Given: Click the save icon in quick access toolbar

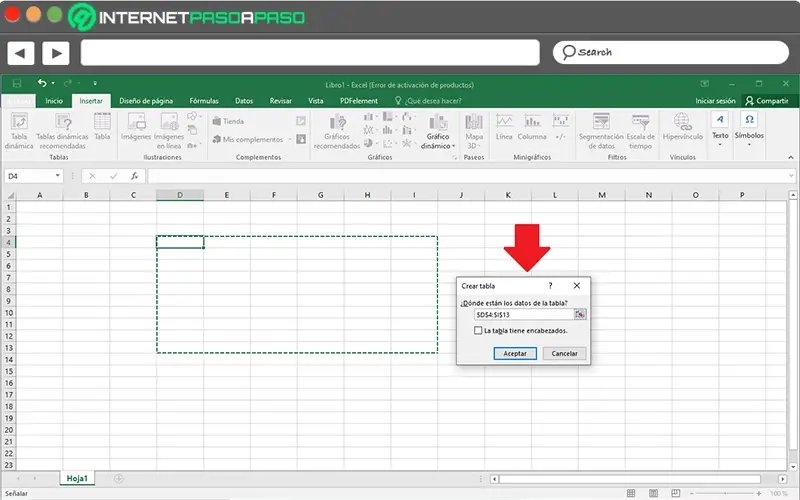Looking at the screenshot, I should 17,83.
